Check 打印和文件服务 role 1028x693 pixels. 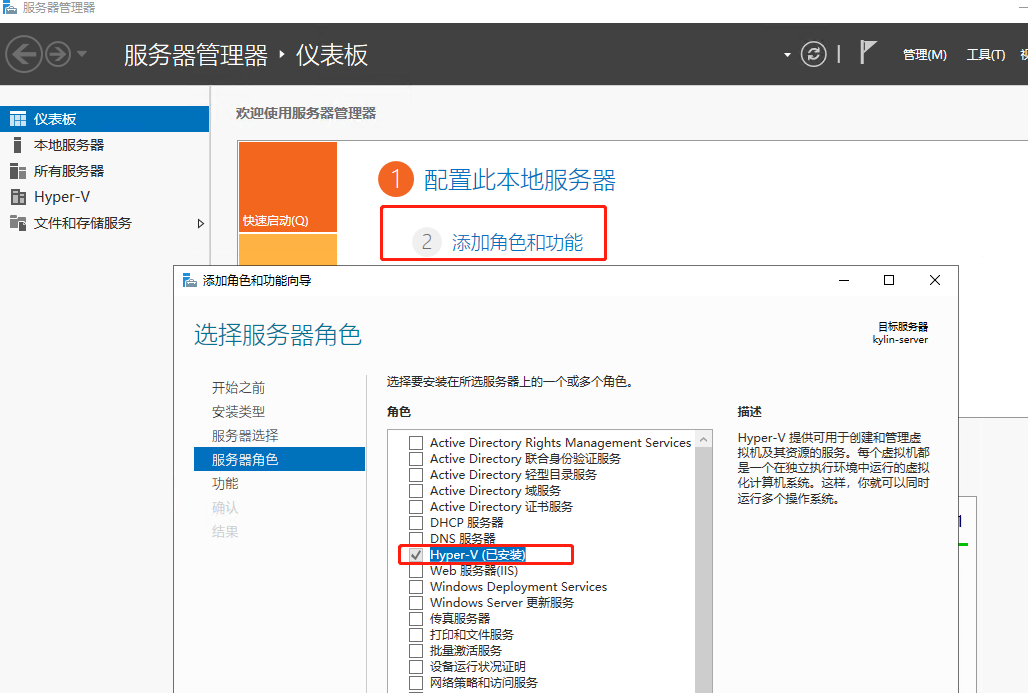416,635
